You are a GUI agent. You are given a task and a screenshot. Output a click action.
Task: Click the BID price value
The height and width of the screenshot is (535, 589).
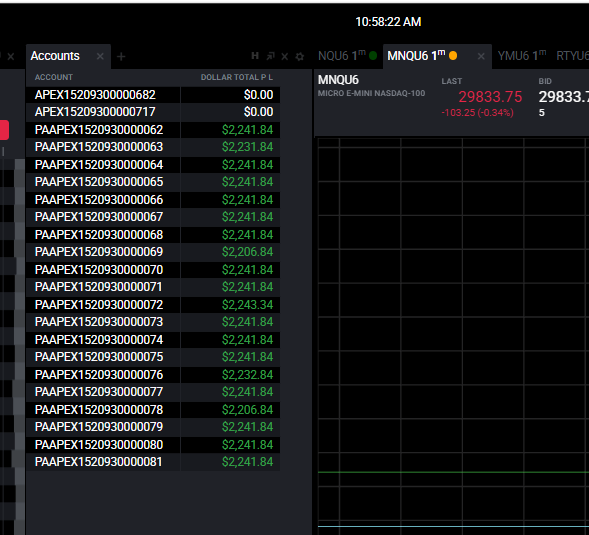[563, 97]
